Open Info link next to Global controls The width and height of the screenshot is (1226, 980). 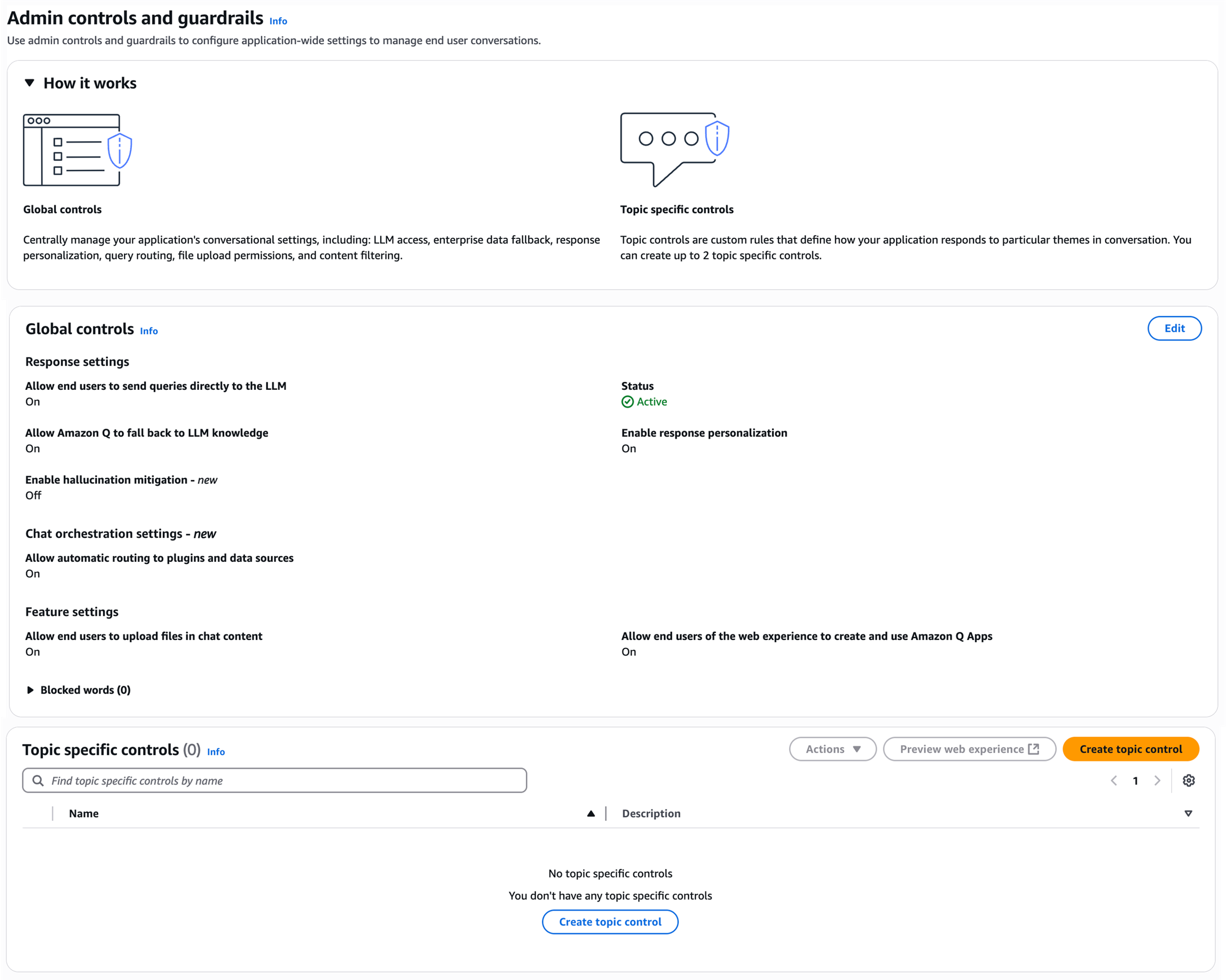pos(149,331)
